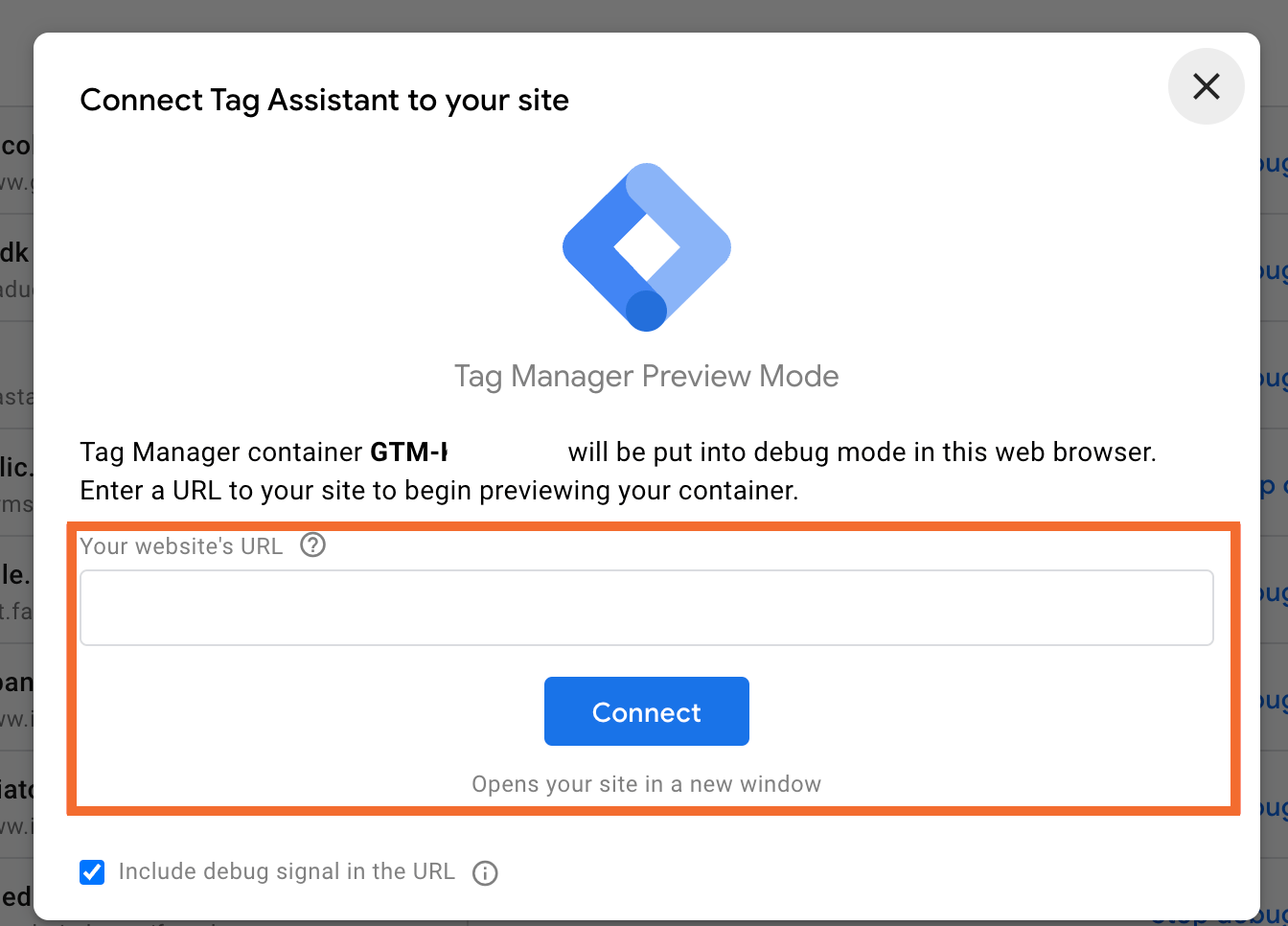Viewport: 1288px width, 926px height.
Task: Select the background row starting with lic
Action: click(x=16, y=482)
